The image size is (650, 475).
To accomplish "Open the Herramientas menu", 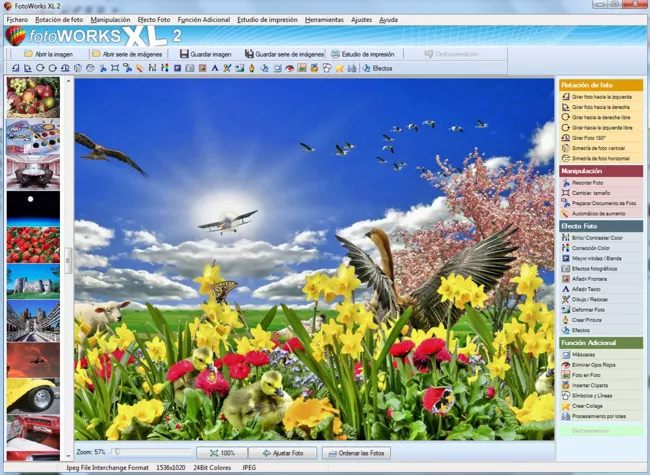I will pos(324,19).
